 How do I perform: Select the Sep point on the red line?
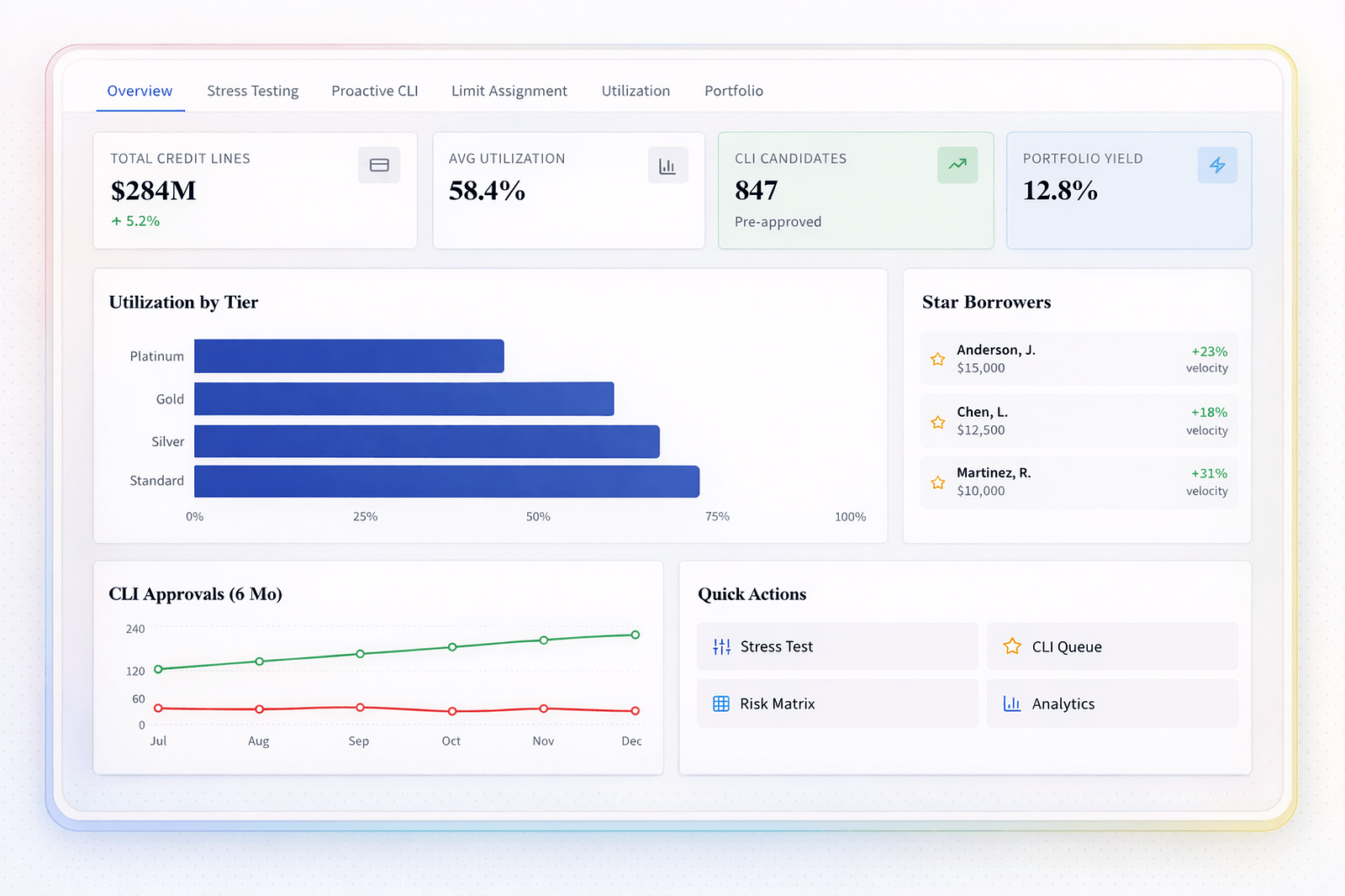point(360,708)
